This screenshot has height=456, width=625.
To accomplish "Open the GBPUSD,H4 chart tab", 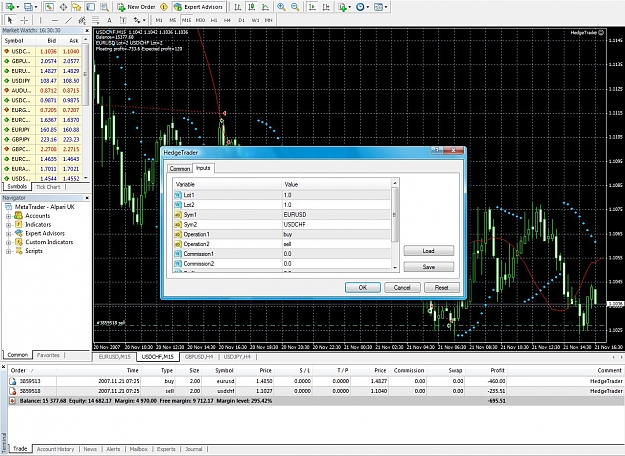I will pyautogui.click(x=199, y=356).
